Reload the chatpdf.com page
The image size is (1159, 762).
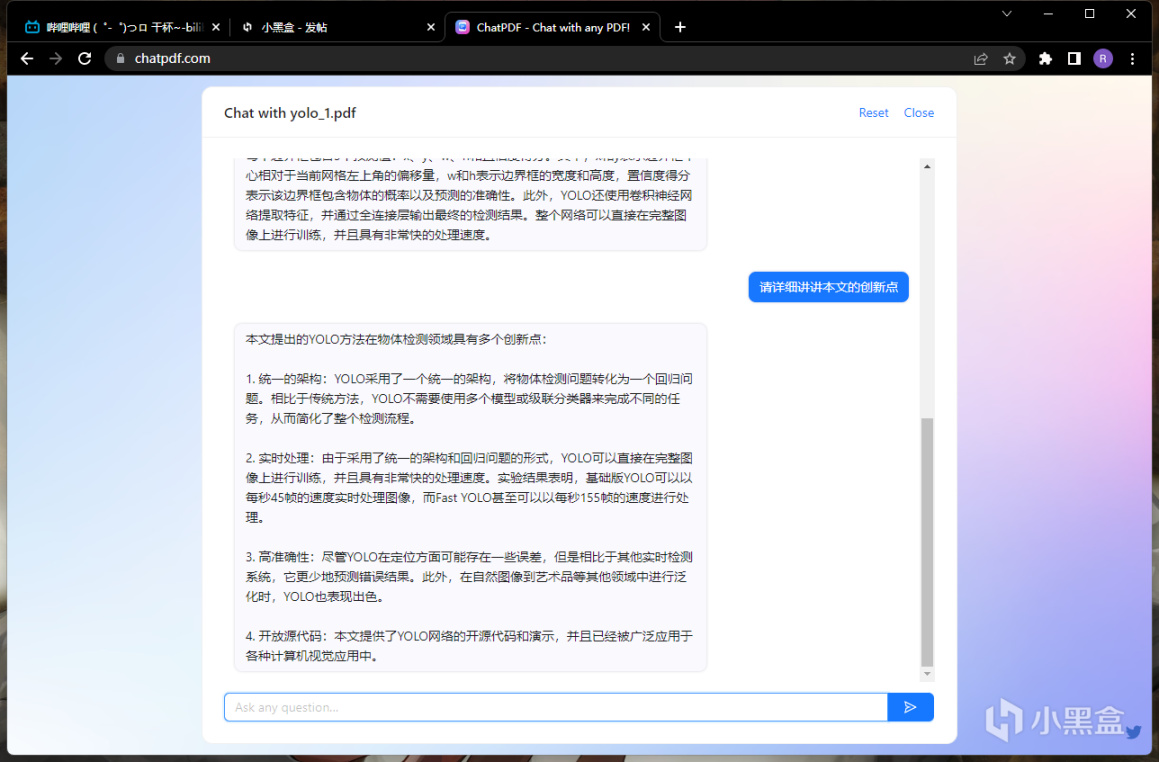pyautogui.click(x=84, y=58)
